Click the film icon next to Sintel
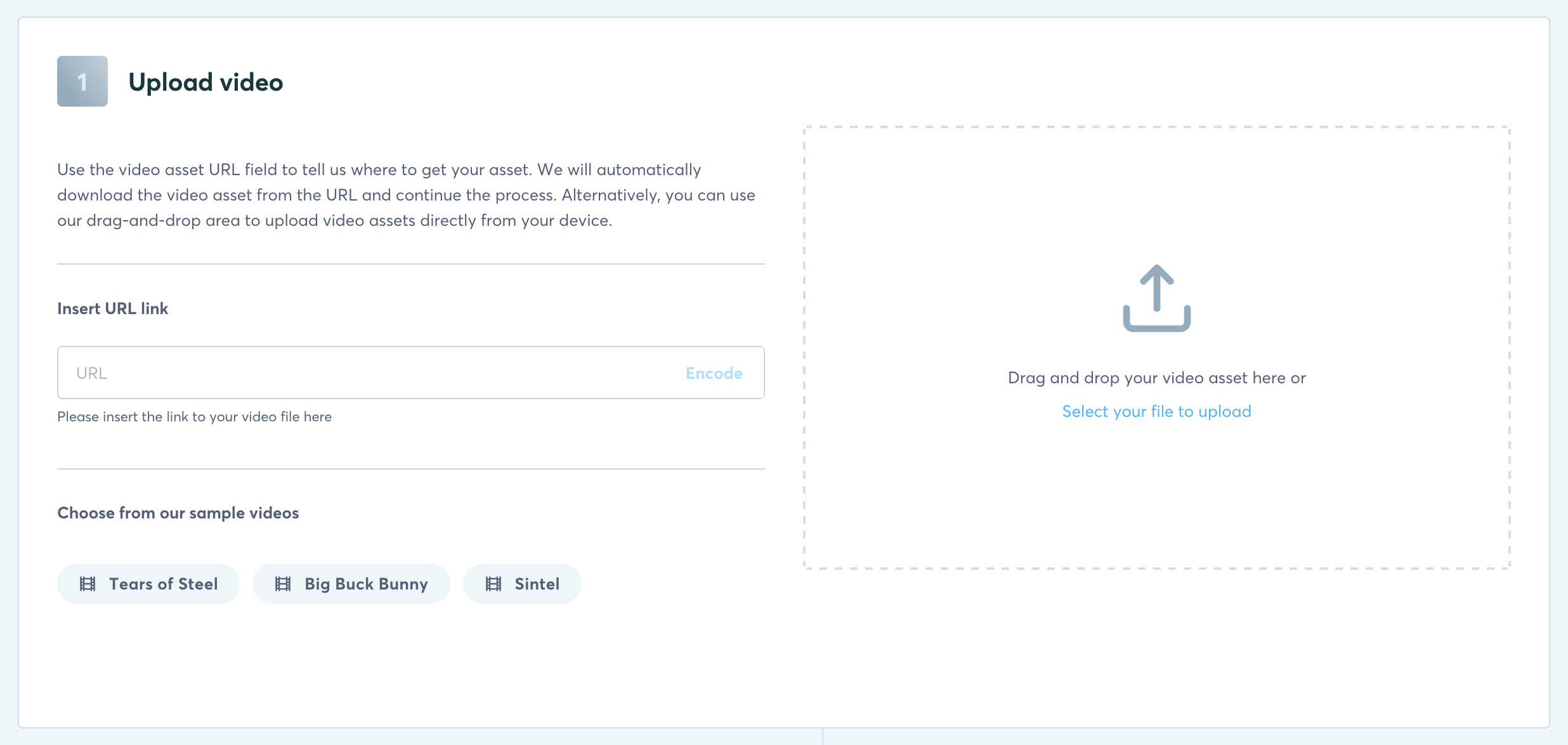 point(493,584)
